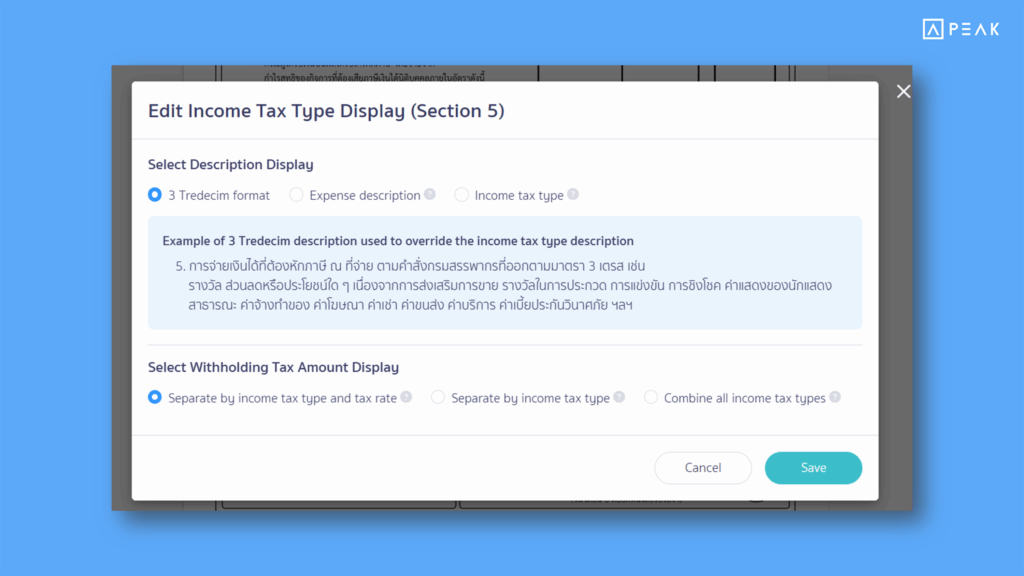Click the Edit Income Tax Type Display title
This screenshot has height=576, width=1024.
(x=326, y=111)
